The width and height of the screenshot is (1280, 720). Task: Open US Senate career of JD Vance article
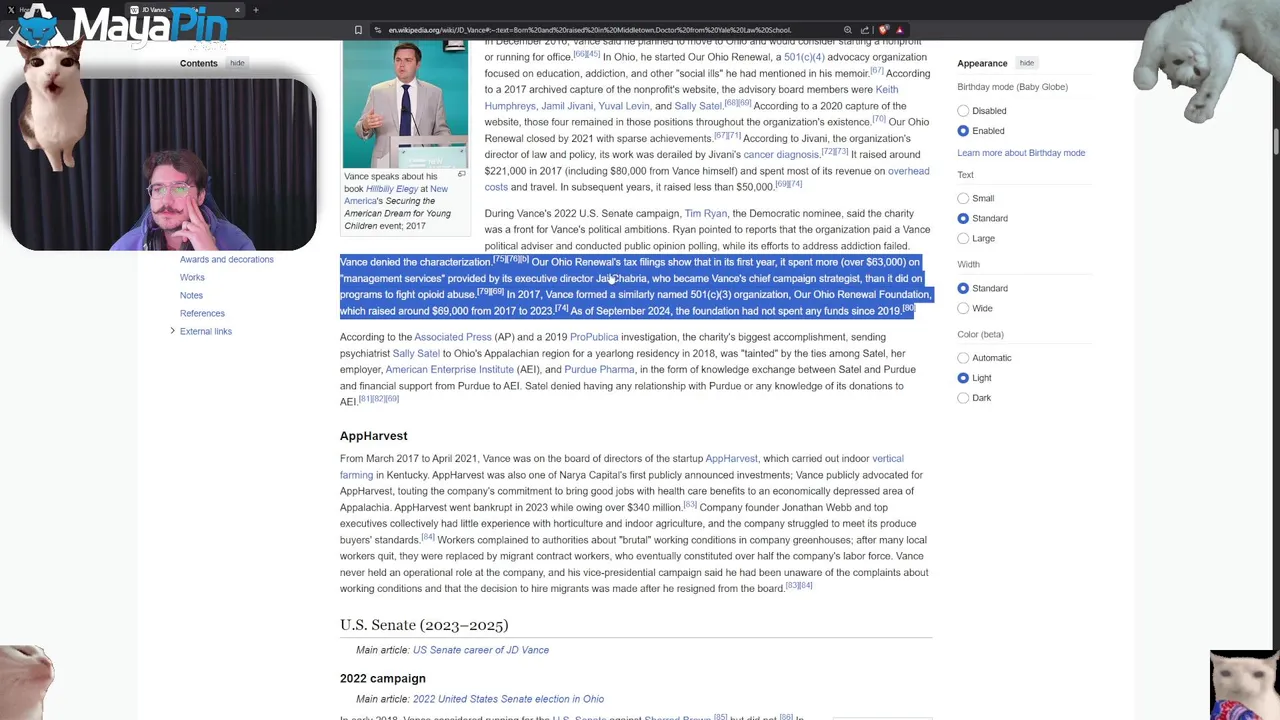[481, 650]
